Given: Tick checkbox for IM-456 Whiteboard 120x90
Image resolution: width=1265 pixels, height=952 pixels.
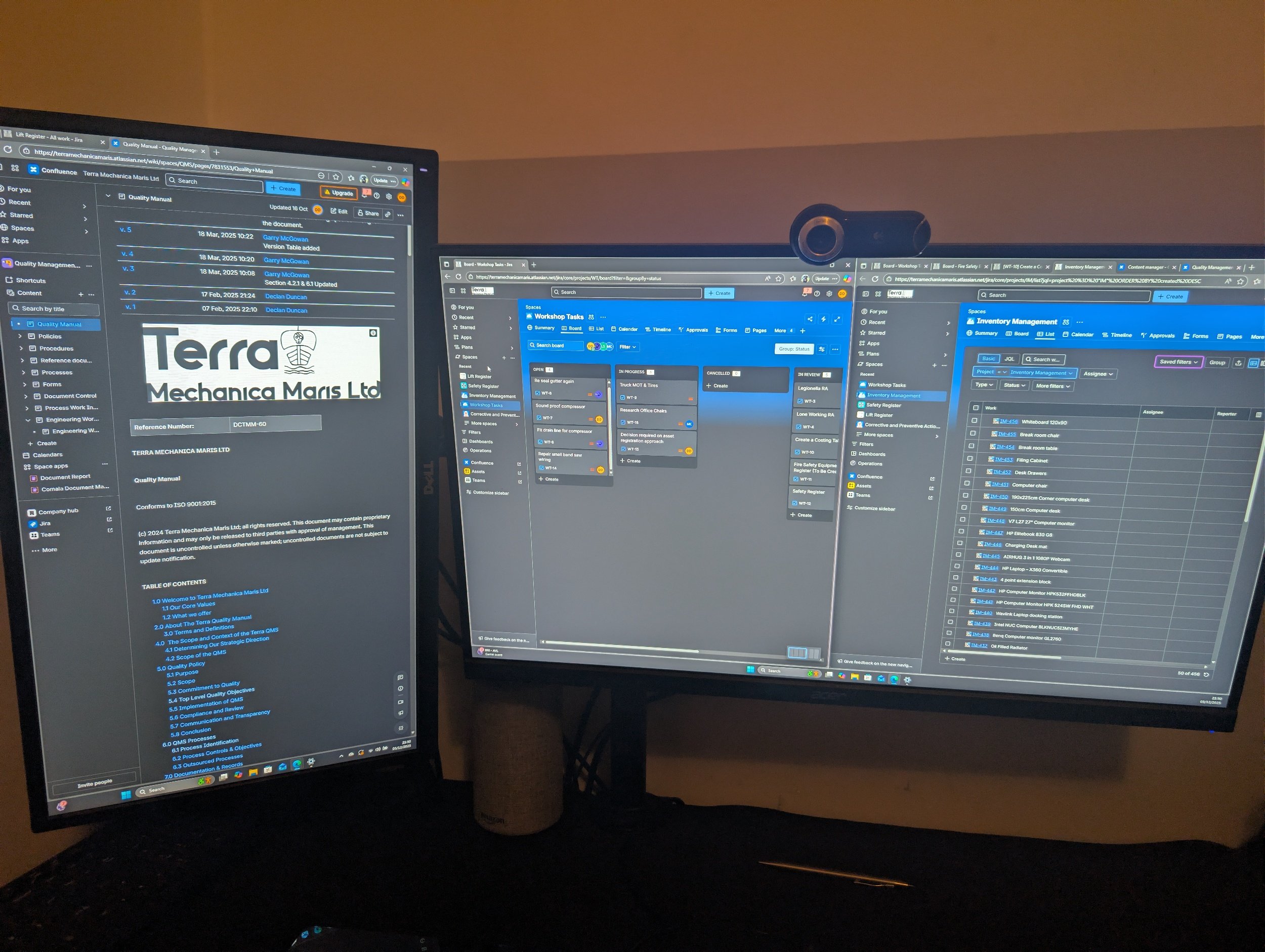Looking at the screenshot, I should click(975, 421).
